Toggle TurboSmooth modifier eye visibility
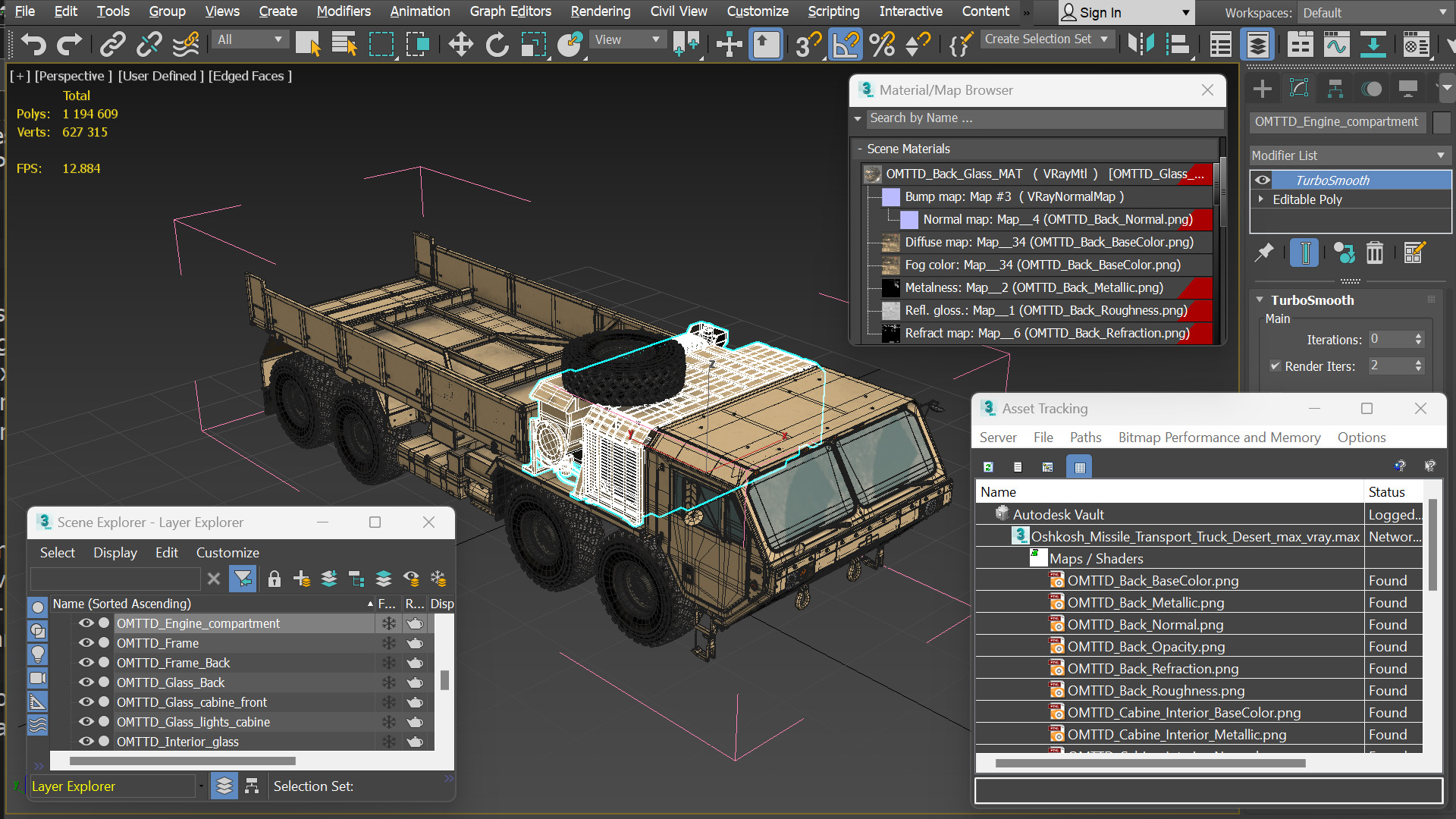Image resolution: width=1456 pixels, height=819 pixels. tap(1263, 180)
